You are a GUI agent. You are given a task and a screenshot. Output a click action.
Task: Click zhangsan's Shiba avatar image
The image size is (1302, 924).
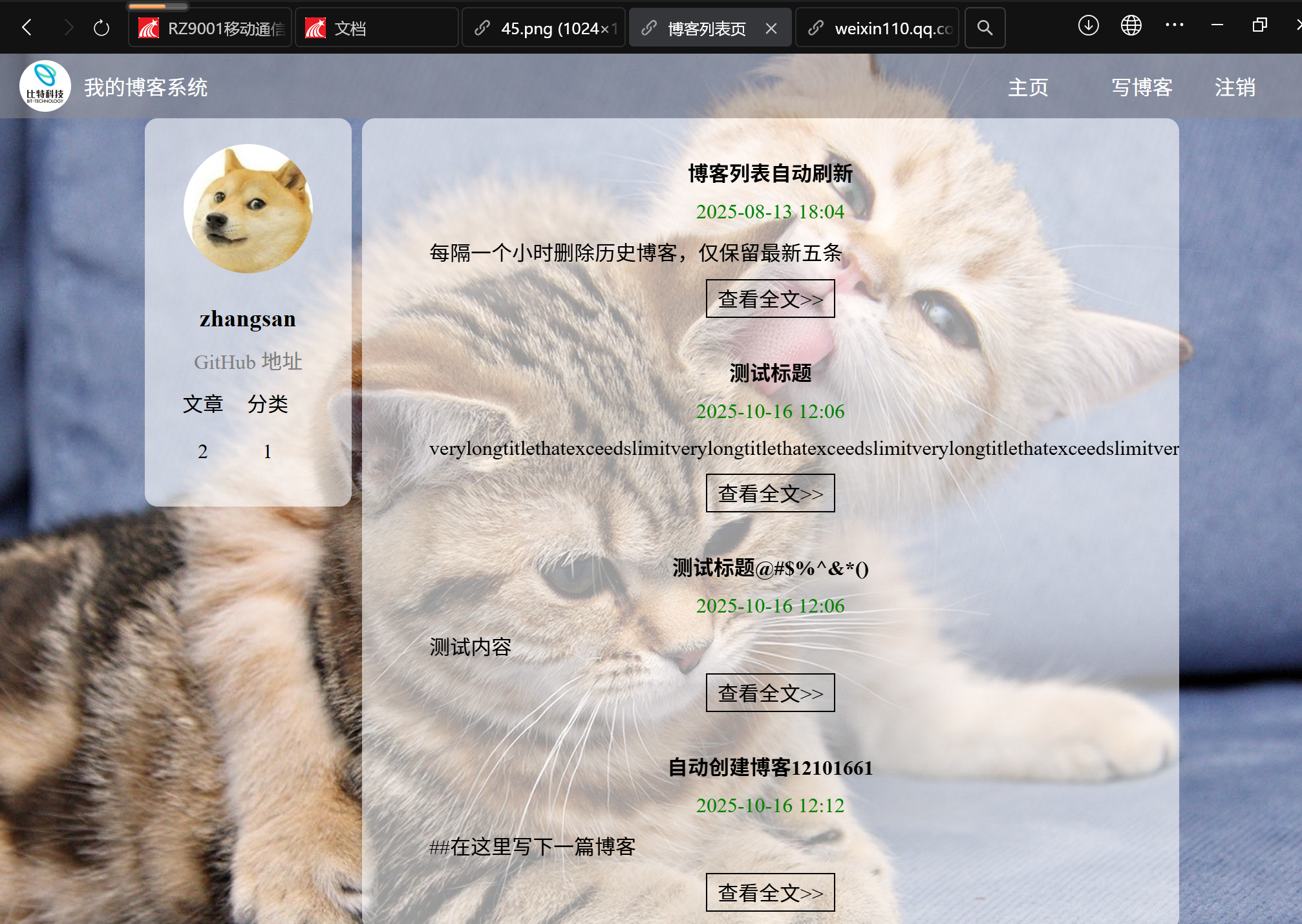pos(248,208)
